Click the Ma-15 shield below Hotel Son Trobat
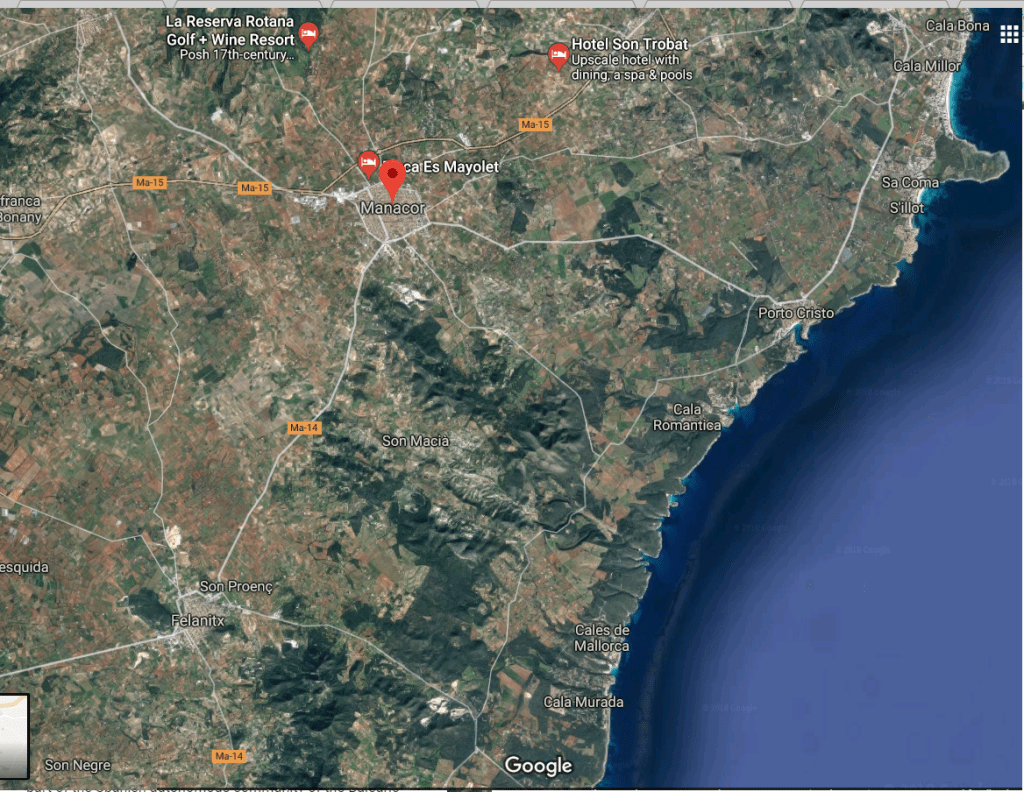Image resolution: width=1024 pixels, height=792 pixels. (x=535, y=124)
